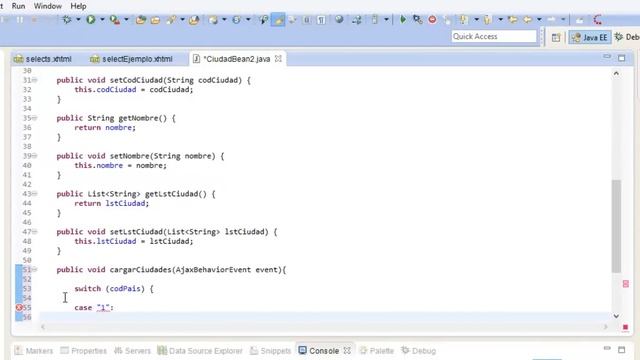The image size is (640, 360).
Task: Click the Debug bug icon in toolbar
Action: click(x=67, y=20)
